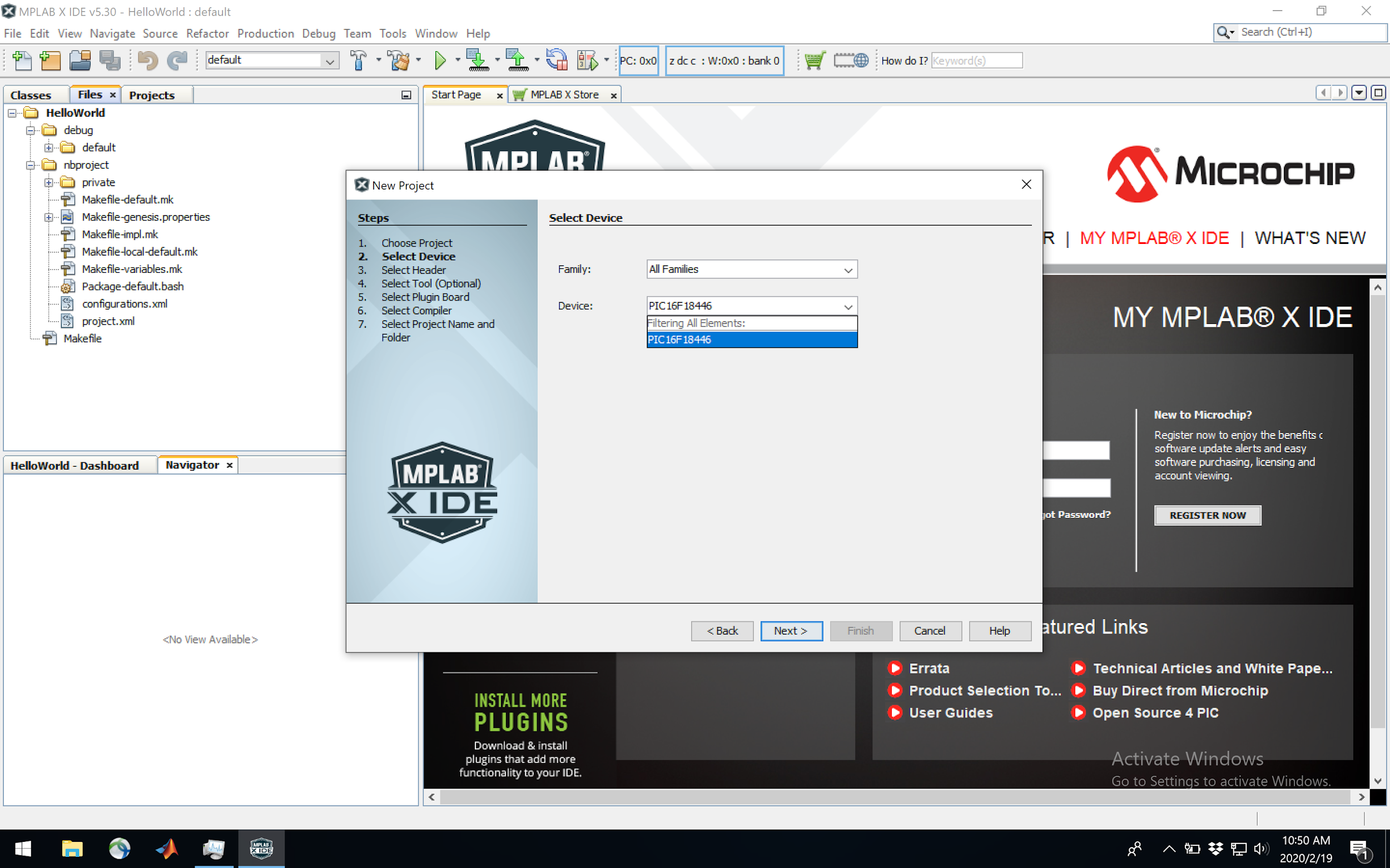Minimize the Files panel window group

(x=406, y=94)
